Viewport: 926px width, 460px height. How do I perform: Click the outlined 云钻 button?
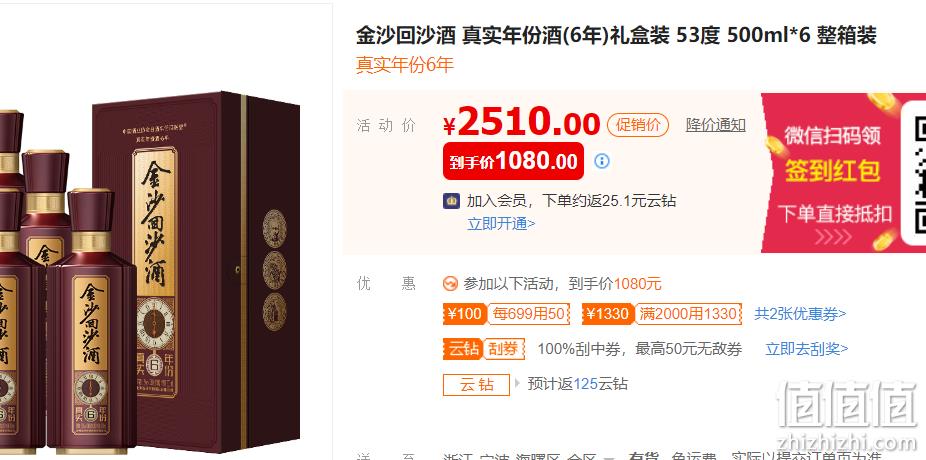477,384
